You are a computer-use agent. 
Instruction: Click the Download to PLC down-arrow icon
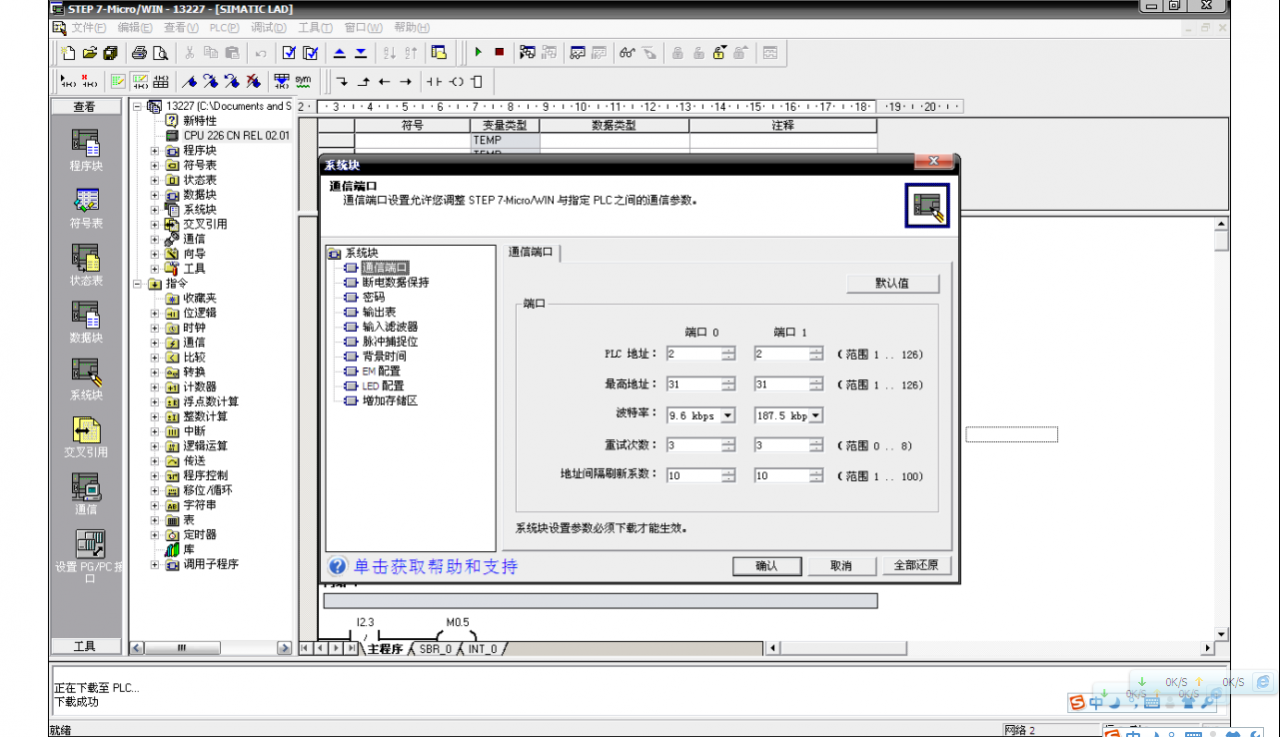360,53
